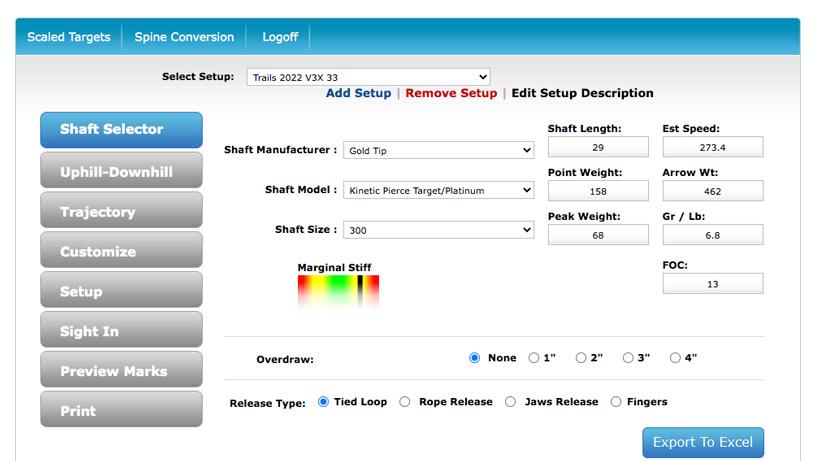The image size is (820, 461).
Task: Click the Shaft Length input field
Action: [x=598, y=147]
